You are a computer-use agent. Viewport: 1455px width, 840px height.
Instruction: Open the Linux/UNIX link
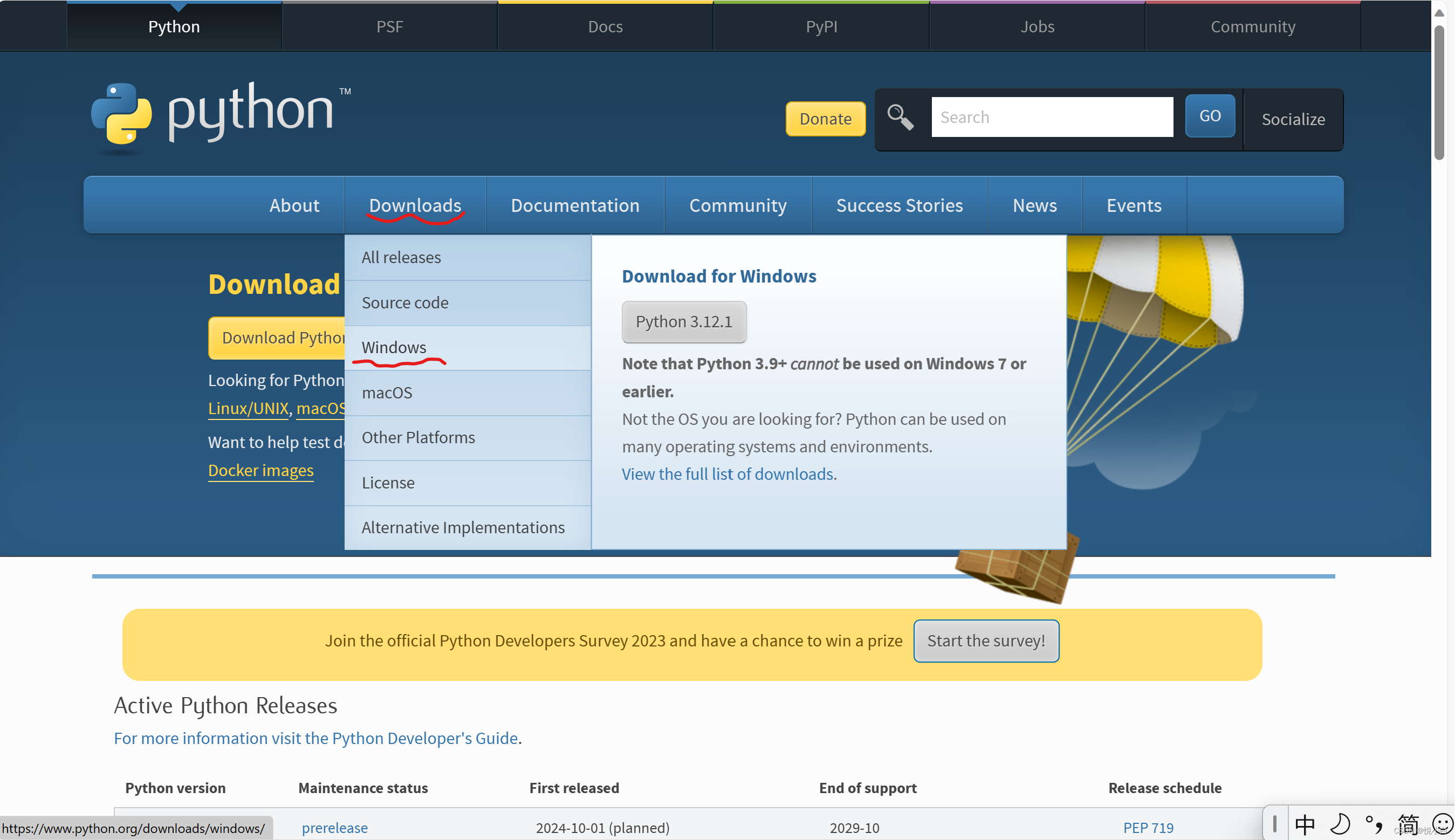click(x=248, y=409)
